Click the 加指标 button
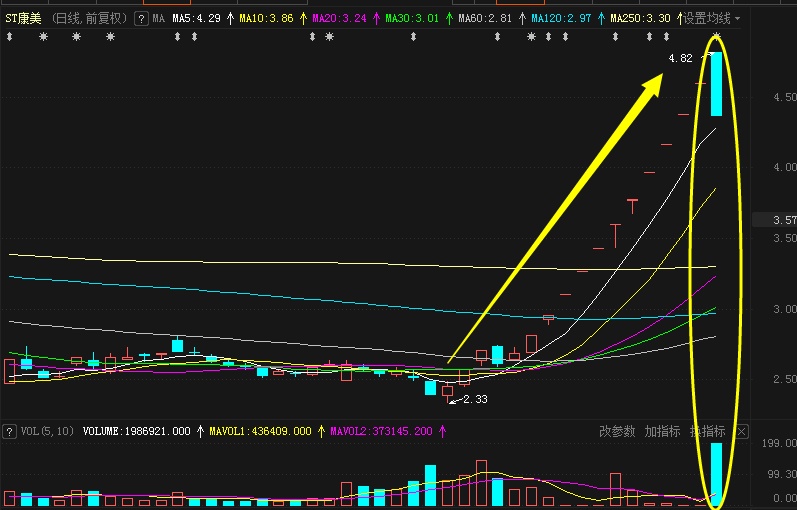Screen dimensions: 797x510 click(662, 431)
